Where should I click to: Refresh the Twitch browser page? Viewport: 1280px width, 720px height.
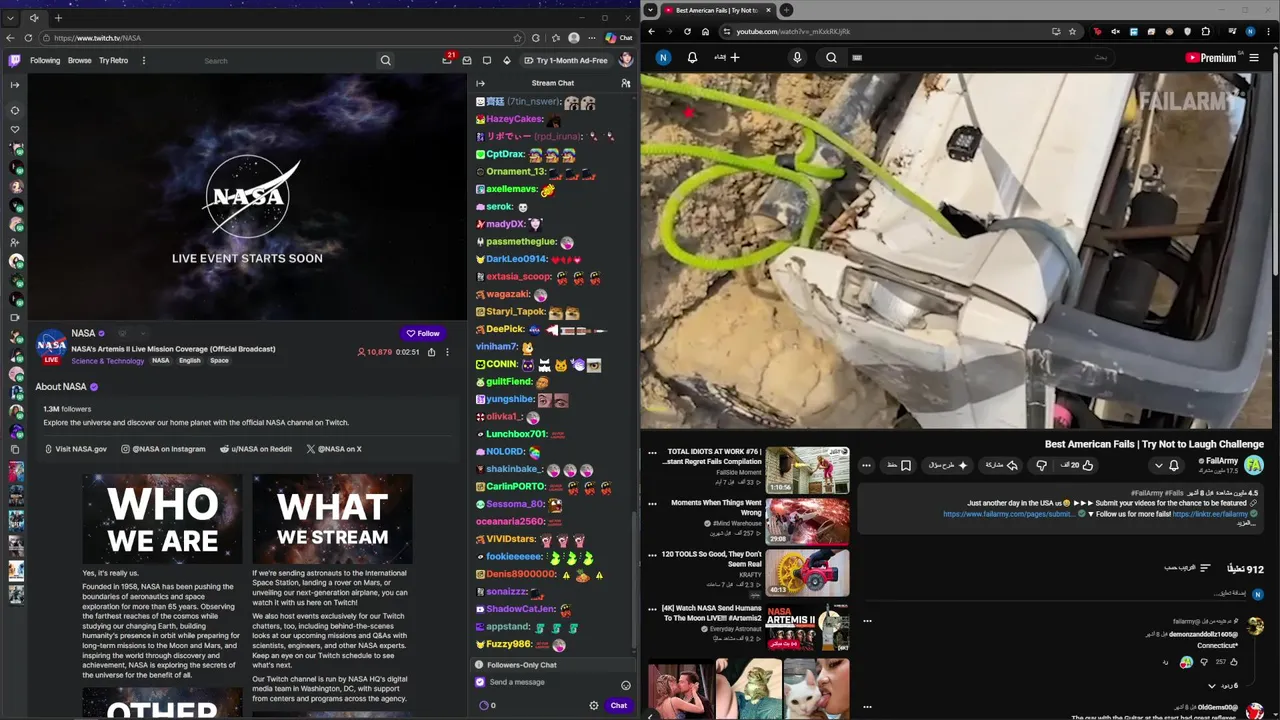click(x=28, y=38)
